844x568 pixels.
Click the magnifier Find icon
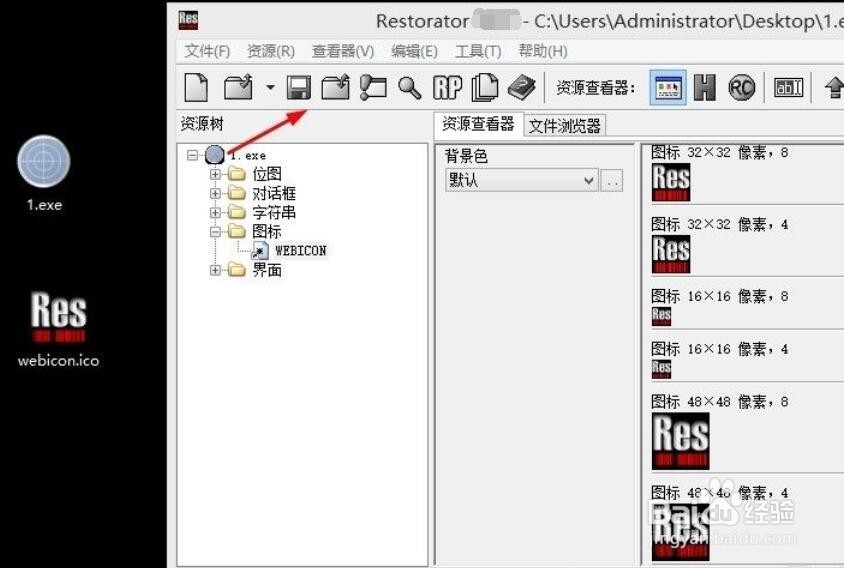[409, 87]
